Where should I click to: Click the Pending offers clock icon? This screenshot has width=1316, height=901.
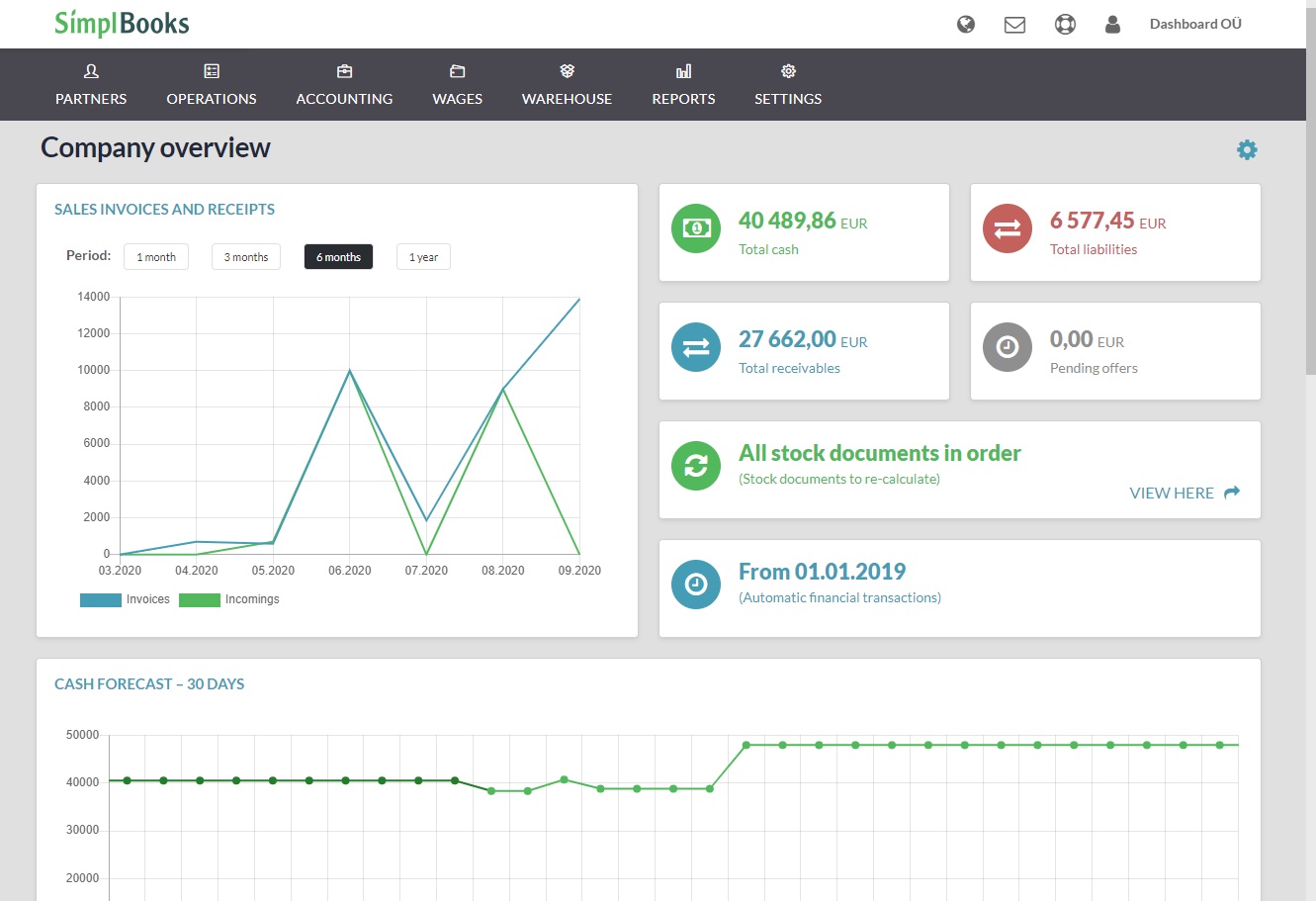[x=1008, y=346]
